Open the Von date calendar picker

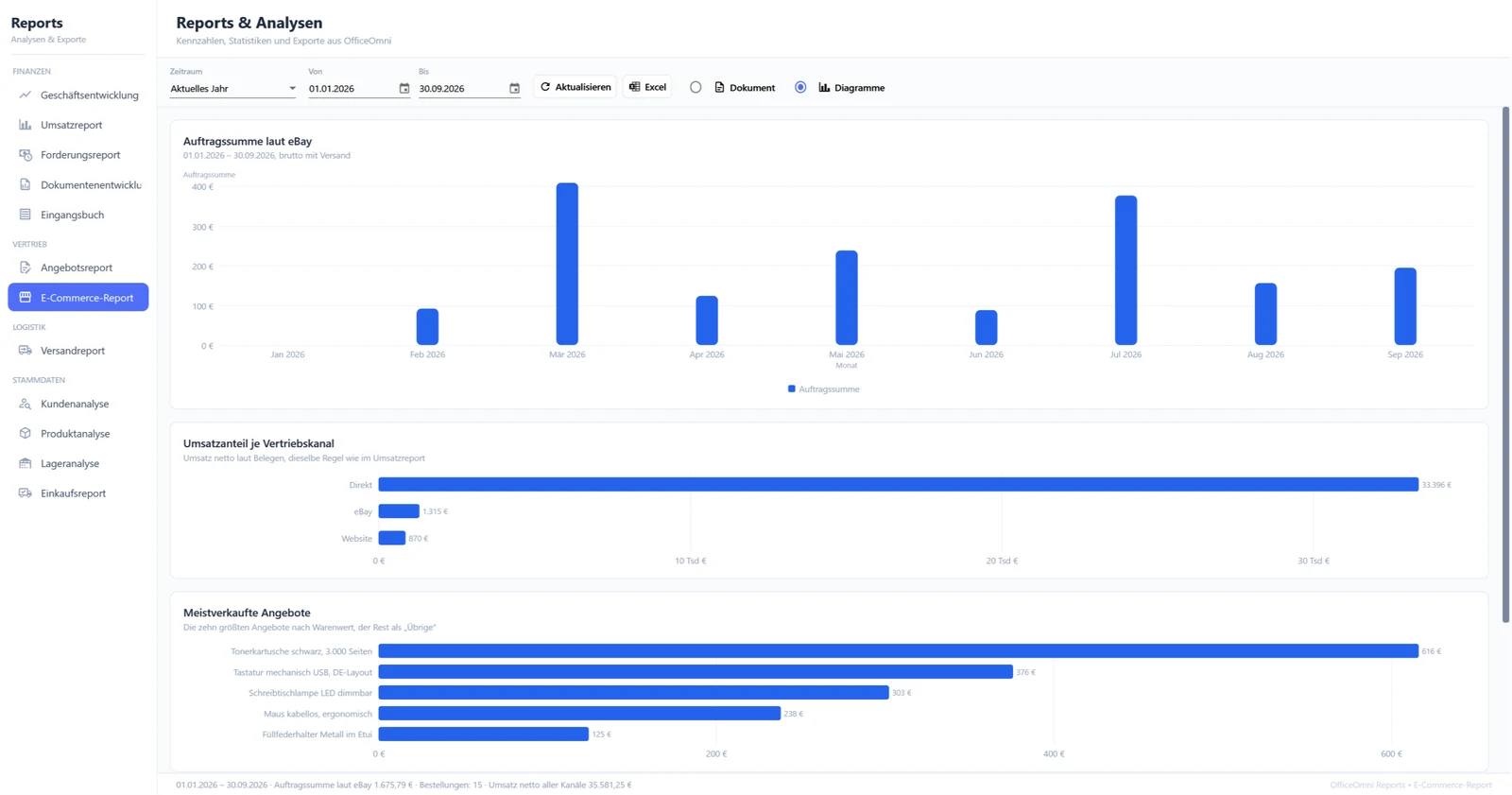coord(404,88)
